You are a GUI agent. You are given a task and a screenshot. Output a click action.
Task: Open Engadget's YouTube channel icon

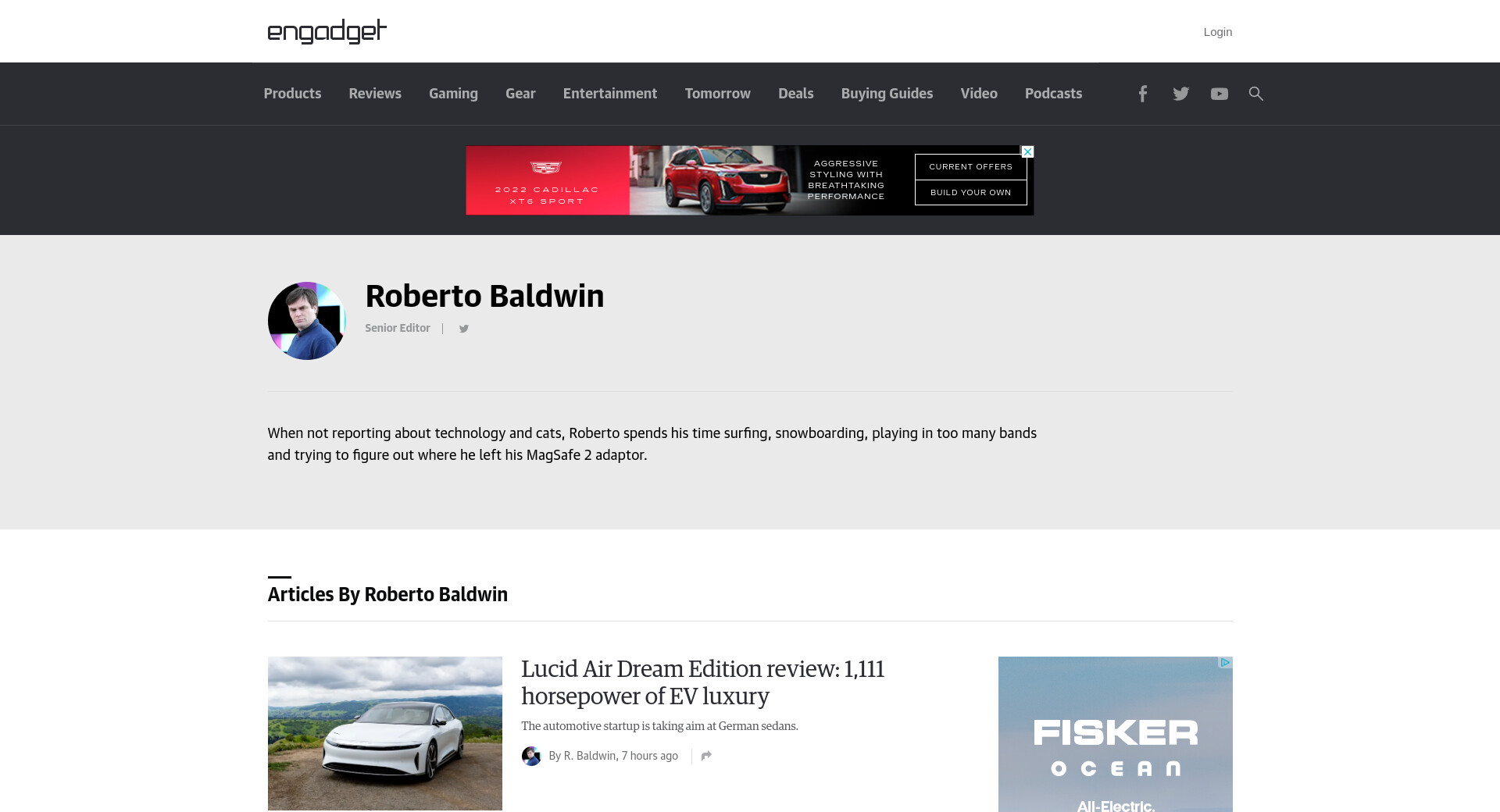(1219, 94)
